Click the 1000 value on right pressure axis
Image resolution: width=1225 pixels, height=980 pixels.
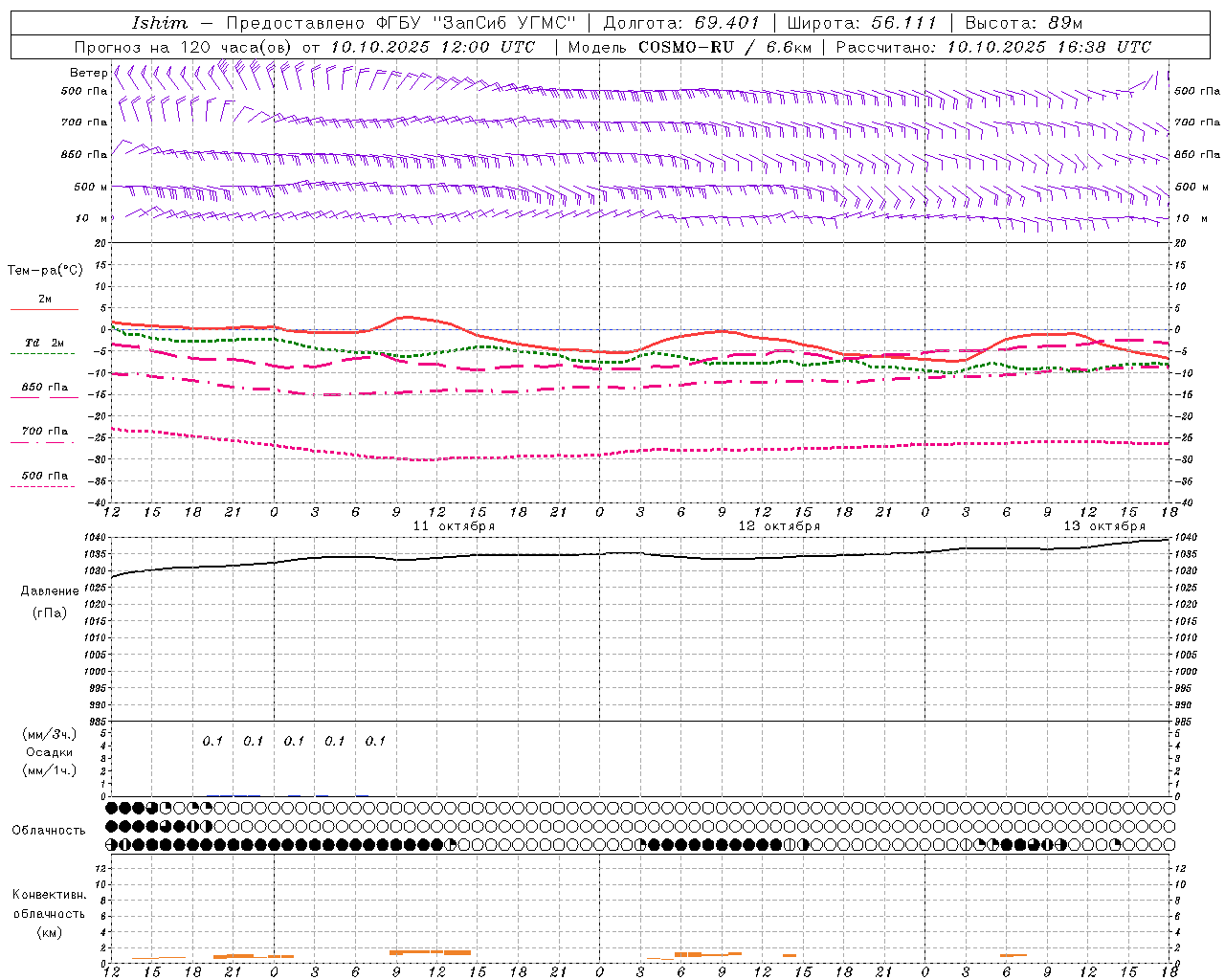click(1185, 672)
